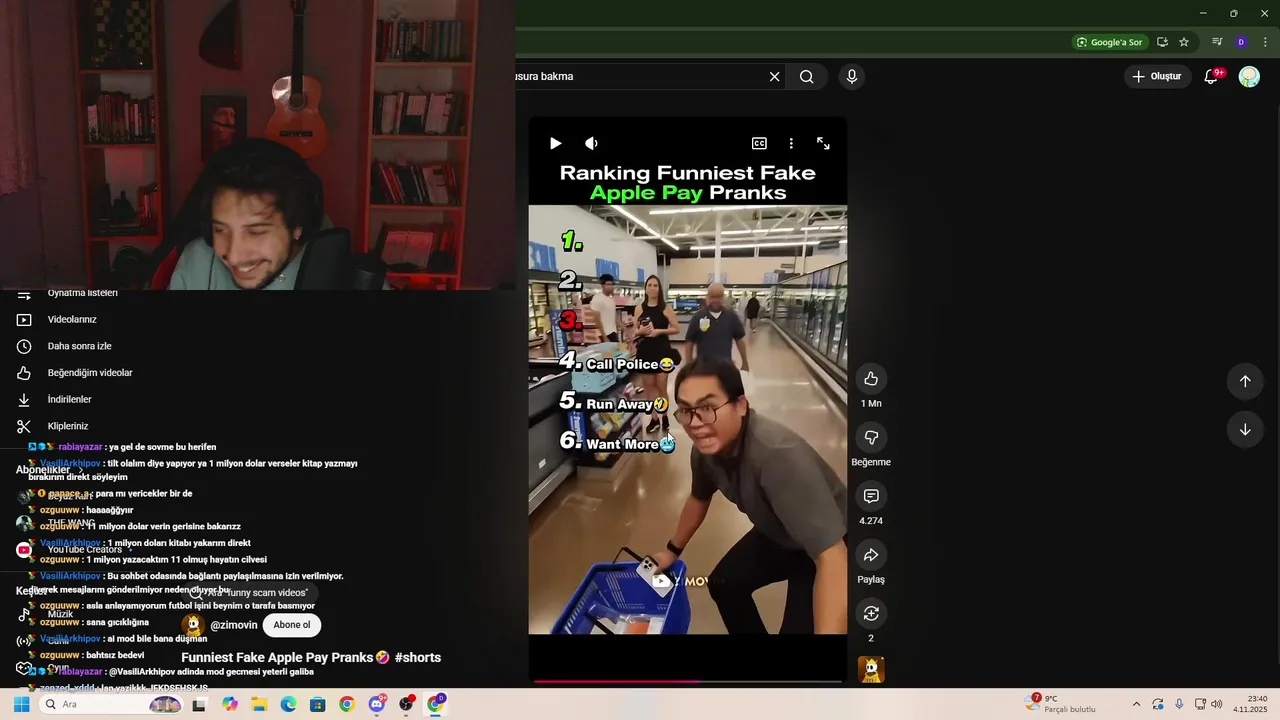Toggle closed captions on the Short
This screenshot has width=1280, height=720.
click(759, 143)
